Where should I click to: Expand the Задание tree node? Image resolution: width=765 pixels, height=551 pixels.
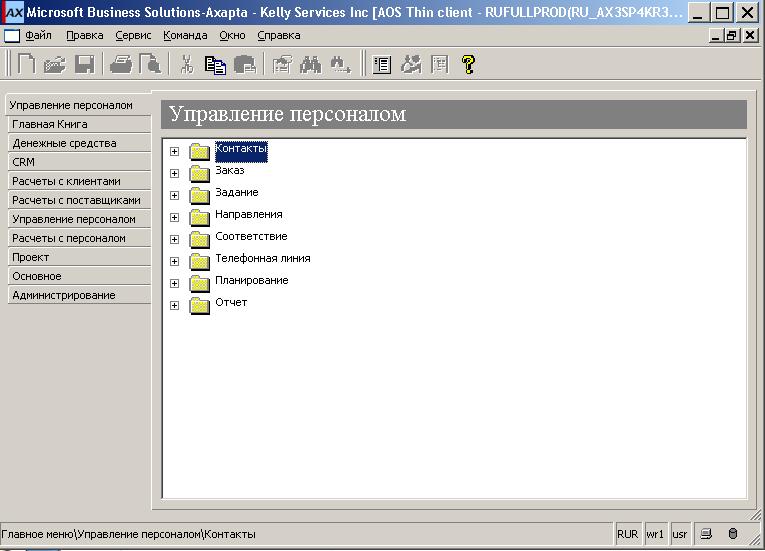tap(174, 195)
